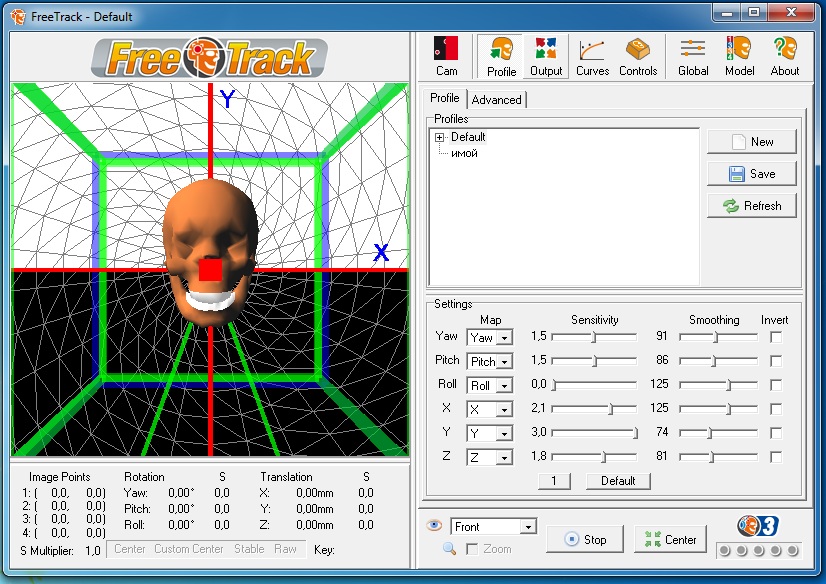Select the имой profile entry
The image size is (826, 584).
[x=464, y=153]
